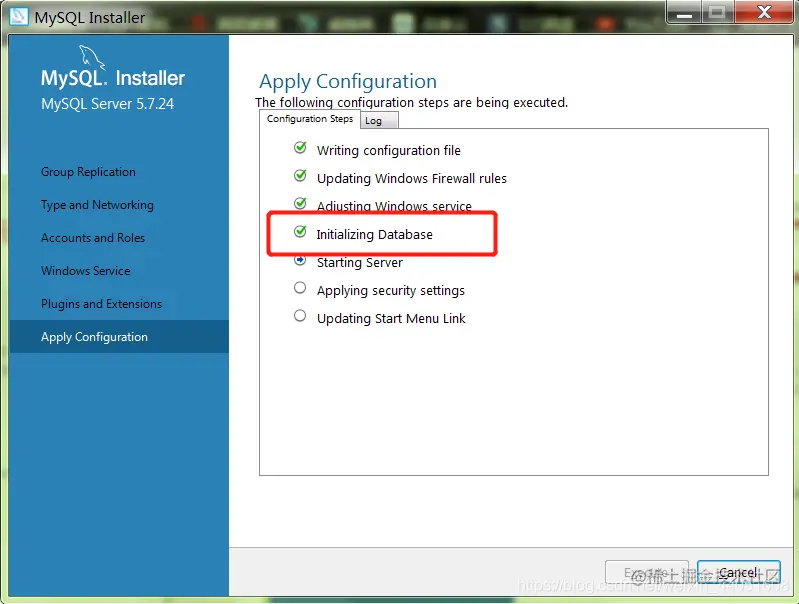Click the 'MySQL Installer' title bar text
This screenshot has width=799, height=604.
point(90,17)
